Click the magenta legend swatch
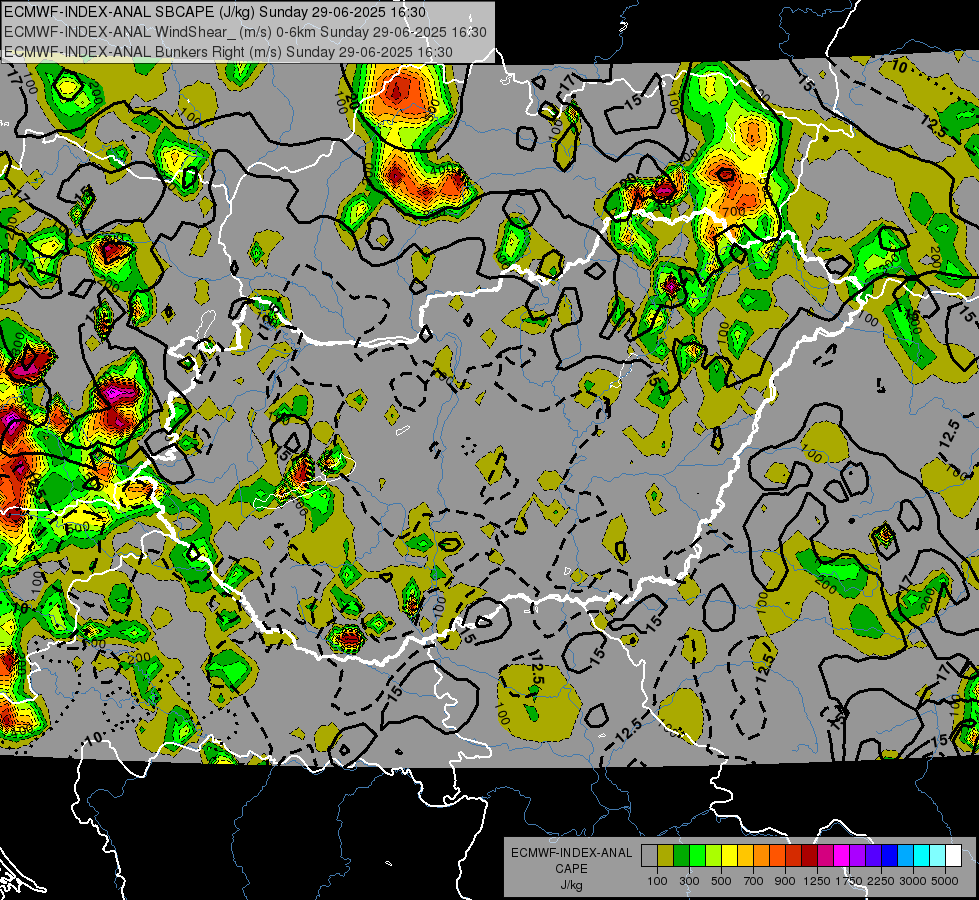979x900 pixels. click(x=842, y=856)
